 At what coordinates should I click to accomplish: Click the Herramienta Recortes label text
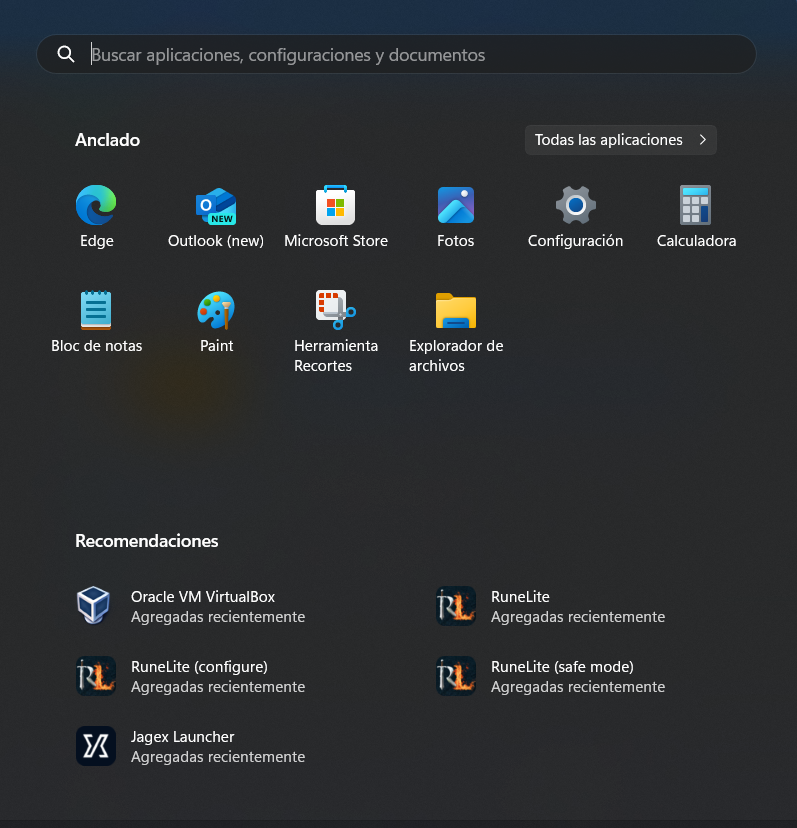click(x=336, y=356)
